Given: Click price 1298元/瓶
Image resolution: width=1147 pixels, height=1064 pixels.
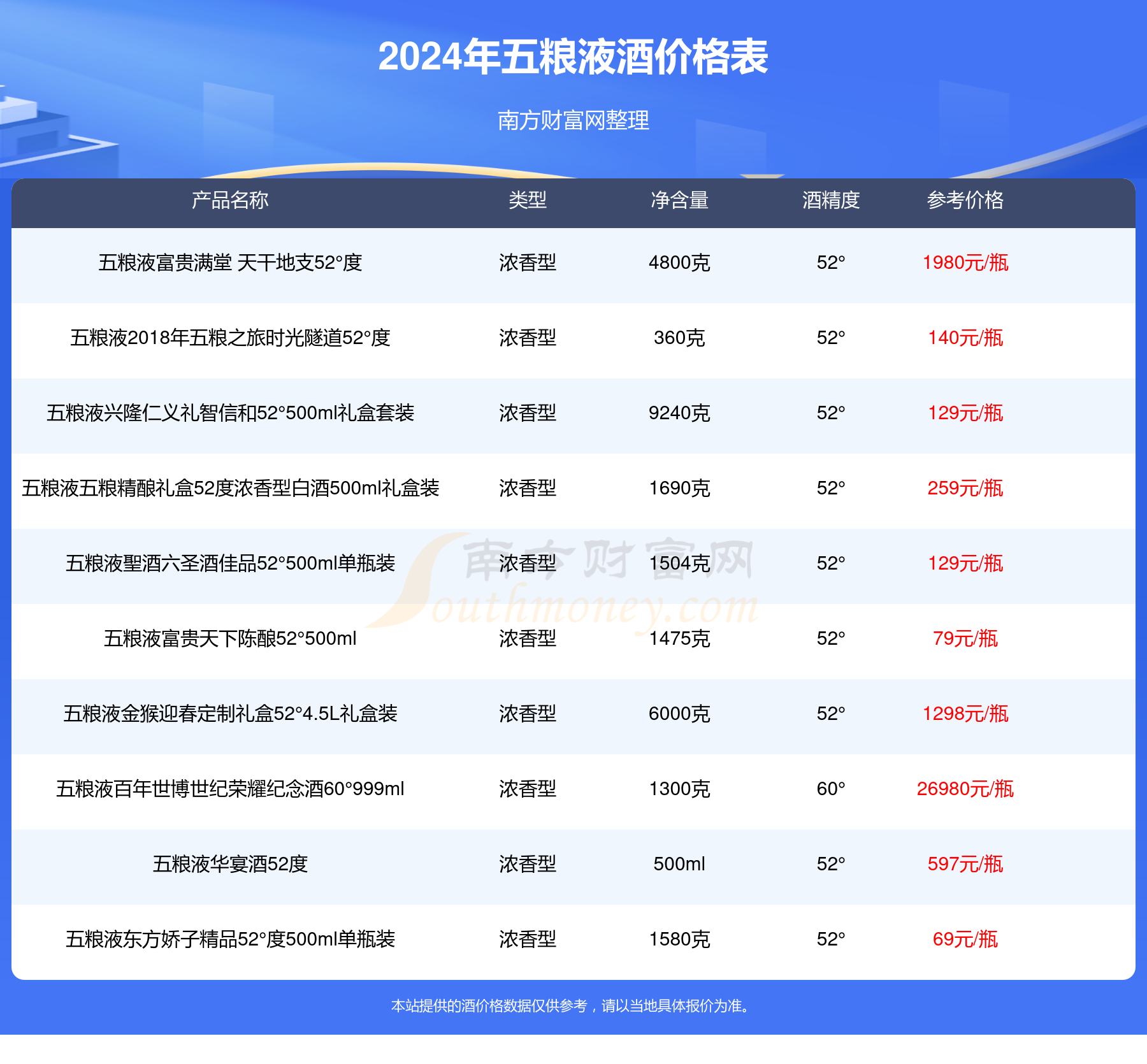Looking at the screenshot, I should pyautogui.click(x=965, y=714).
